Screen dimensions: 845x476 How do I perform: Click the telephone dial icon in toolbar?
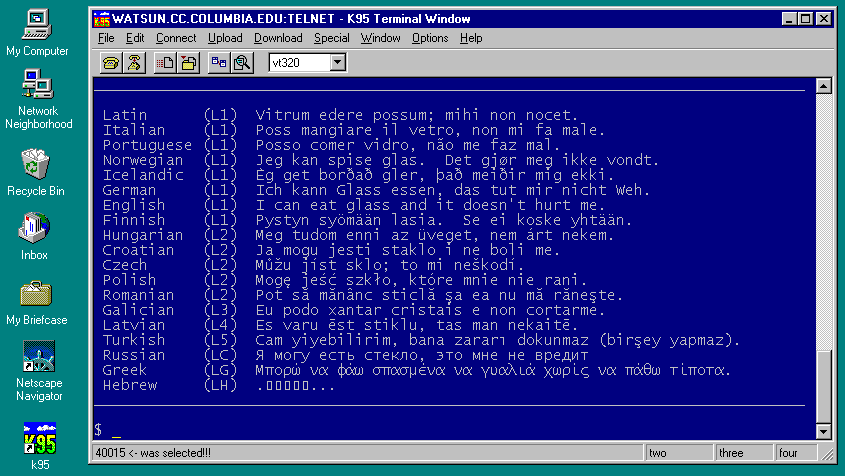click(110, 63)
